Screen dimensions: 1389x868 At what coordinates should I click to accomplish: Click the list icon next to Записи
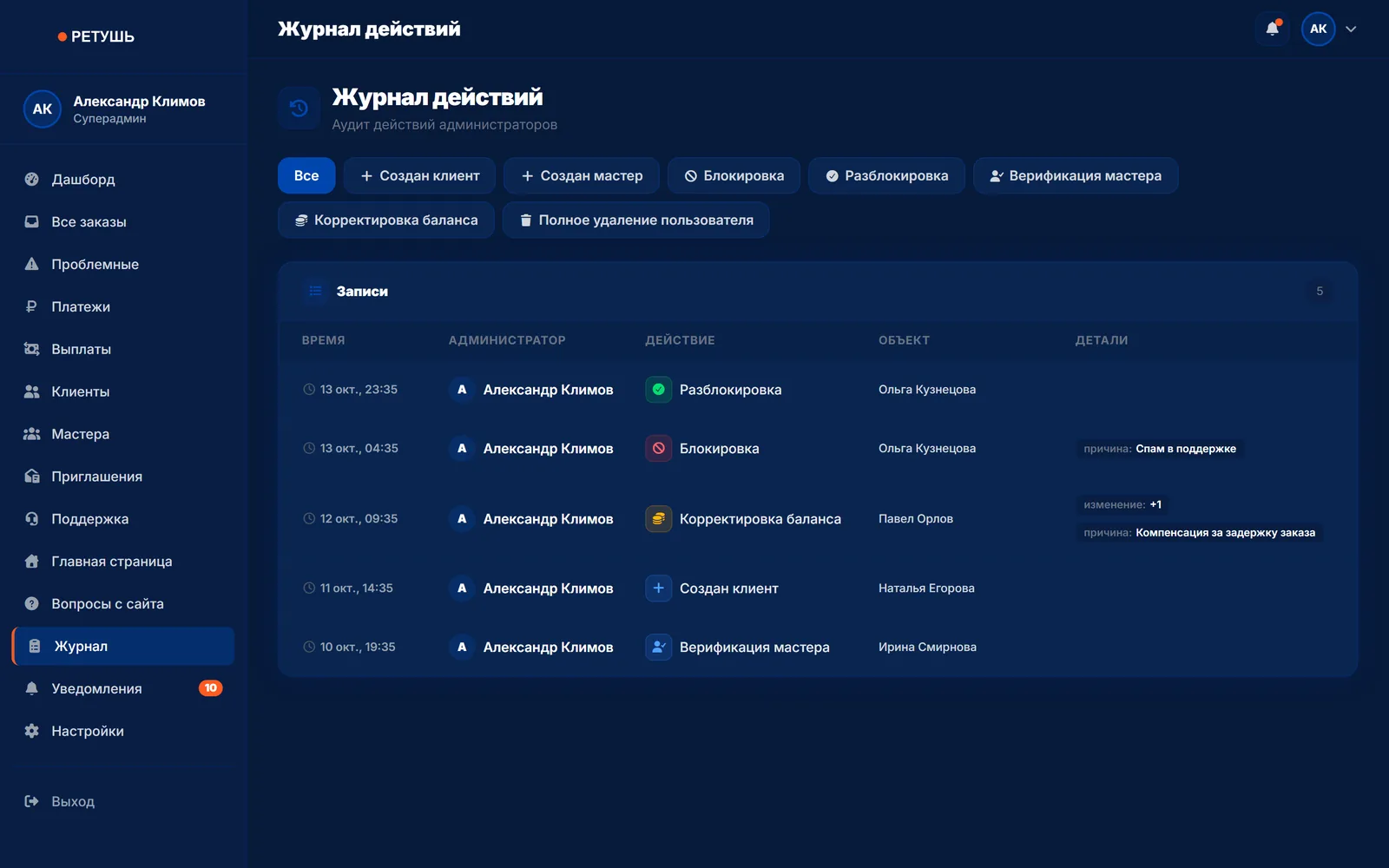pyautogui.click(x=315, y=291)
